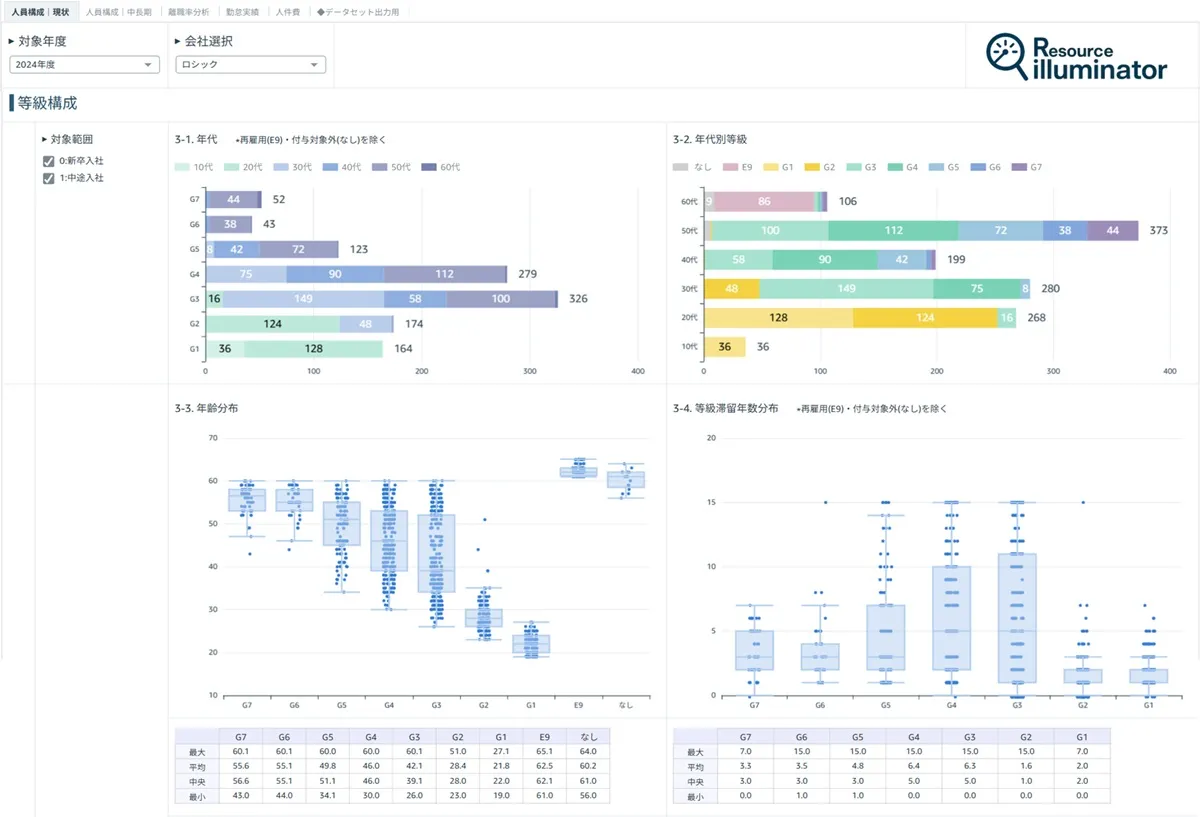Select the 149 bar segment in G3 row
The image size is (1200, 817).
point(303,299)
